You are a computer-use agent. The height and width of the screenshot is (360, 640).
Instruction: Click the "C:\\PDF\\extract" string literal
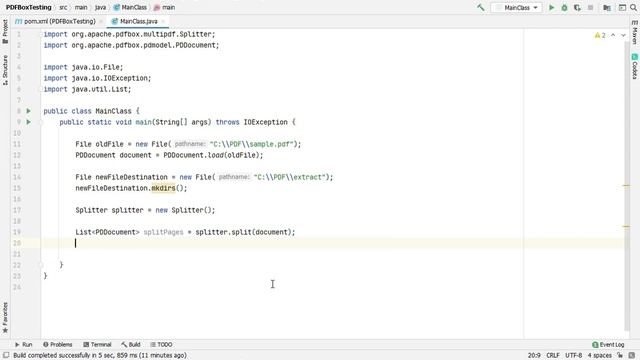click(x=290, y=177)
